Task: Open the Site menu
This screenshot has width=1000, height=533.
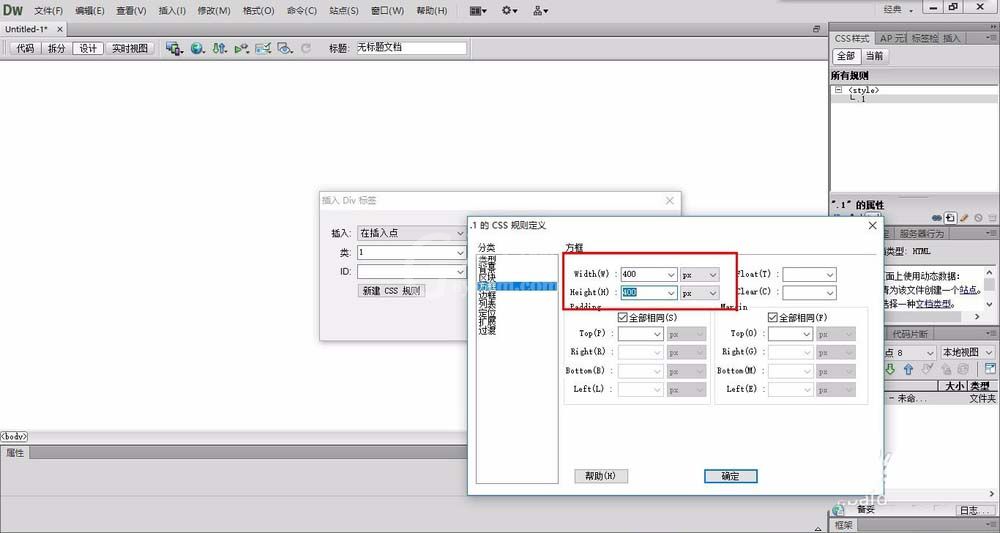Action: pyautogui.click(x=344, y=11)
